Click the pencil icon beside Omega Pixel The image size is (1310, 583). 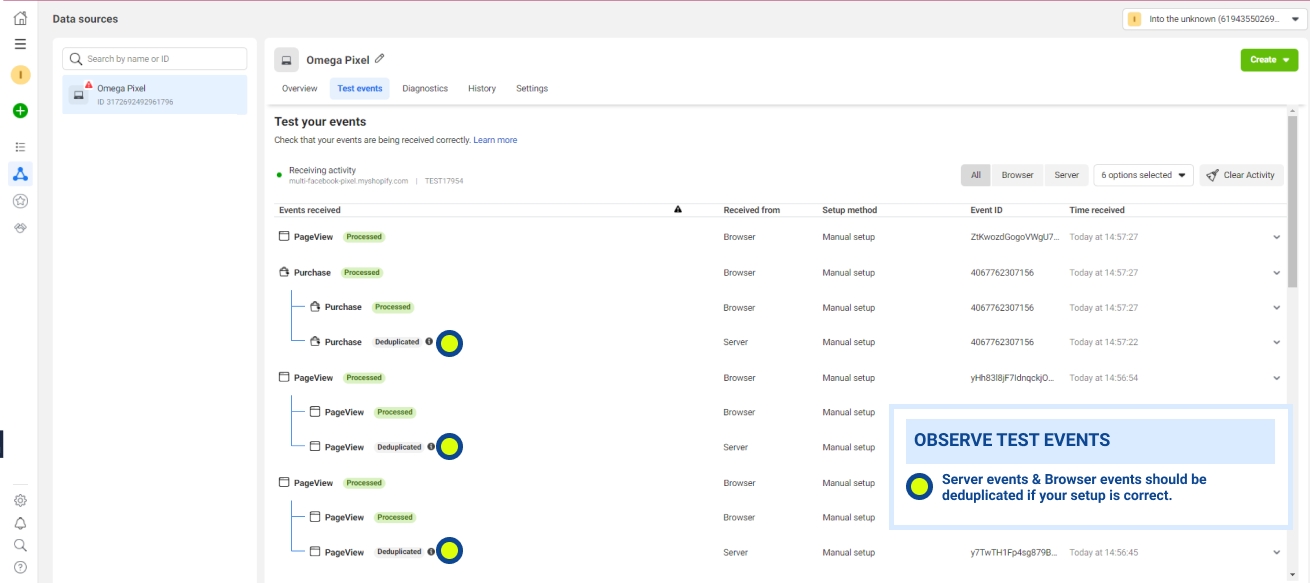[x=380, y=59]
